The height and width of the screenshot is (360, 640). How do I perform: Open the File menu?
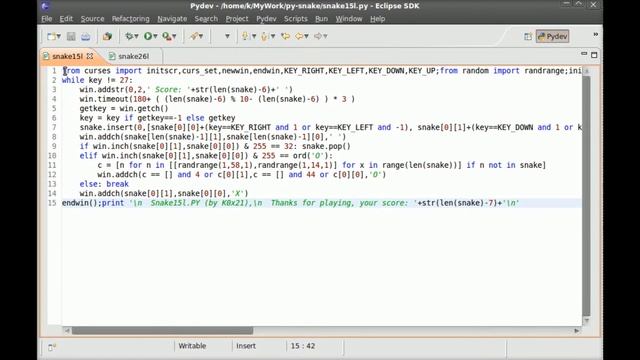click(47, 19)
